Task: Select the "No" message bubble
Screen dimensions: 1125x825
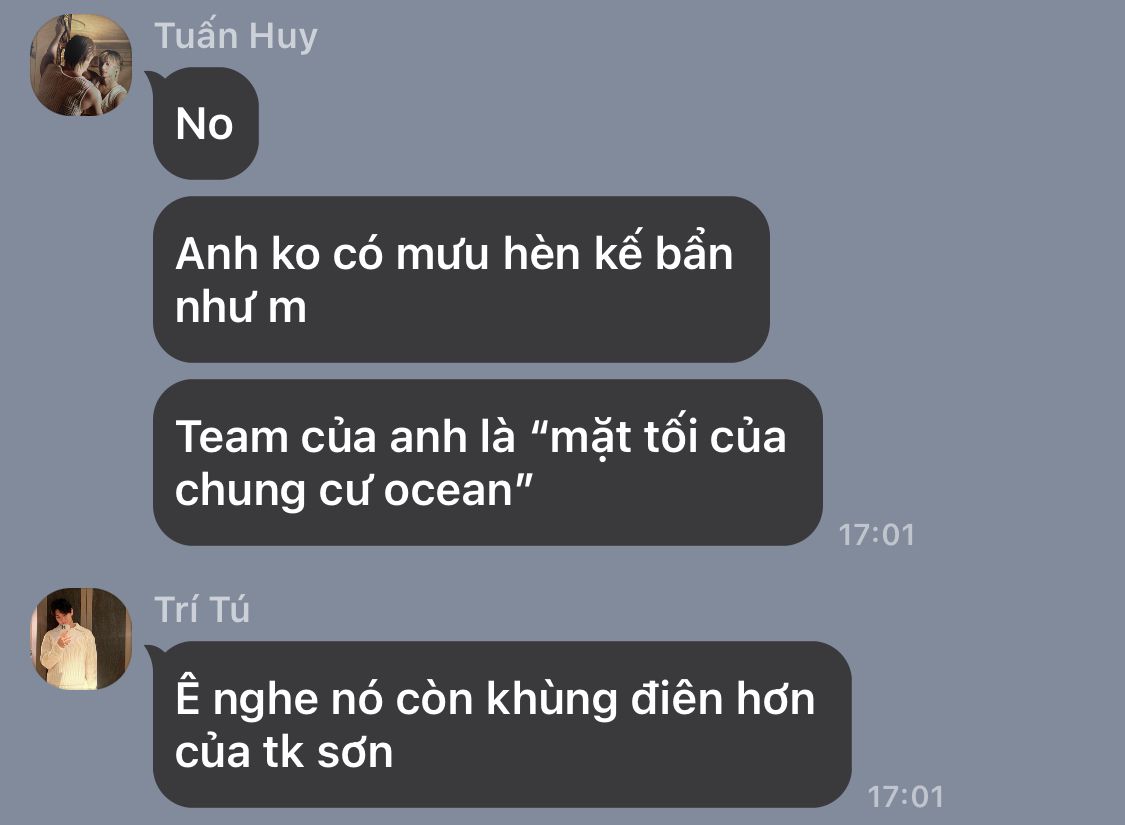Action: pyautogui.click(x=205, y=123)
